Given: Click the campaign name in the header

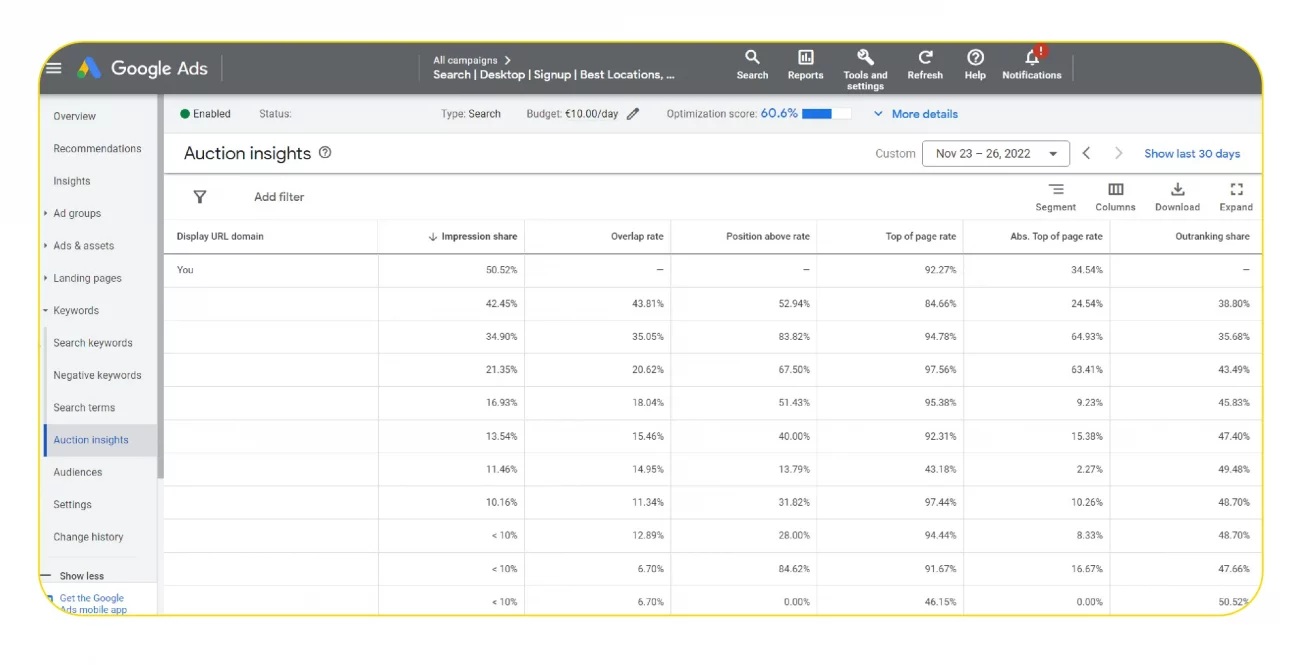Looking at the screenshot, I should 554,75.
